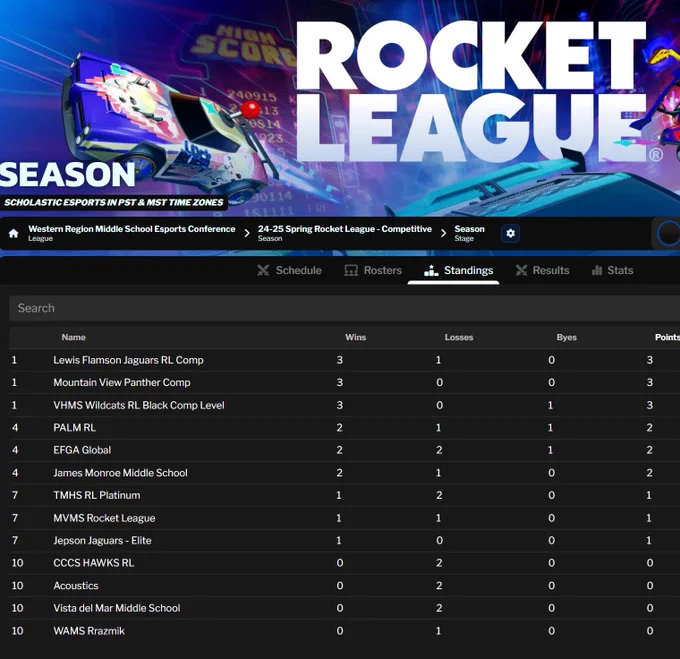Select the Results crossed-swords icon
680x659 pixels.
[521, 271]
